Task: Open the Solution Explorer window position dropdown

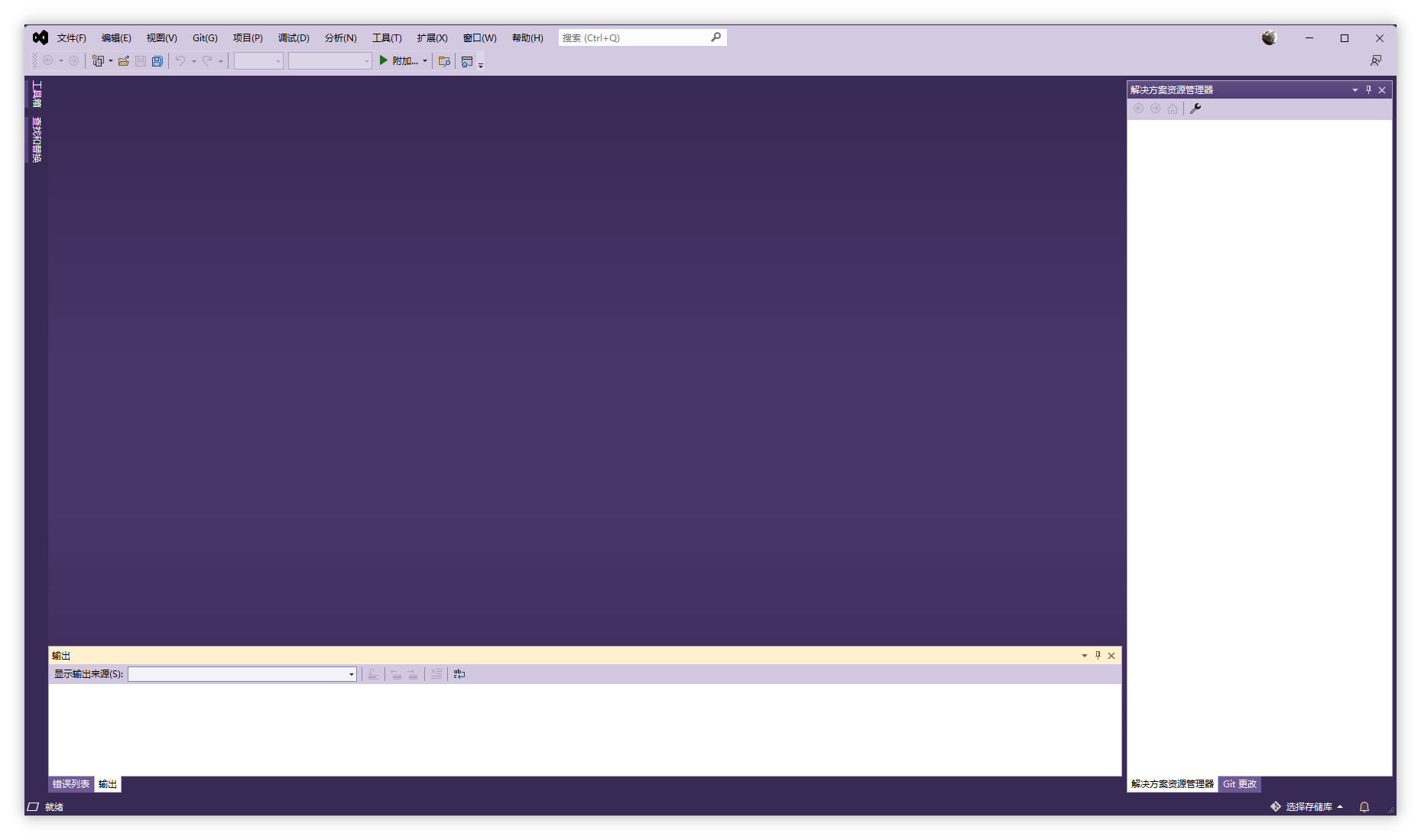Action: tap(1355, 89)
